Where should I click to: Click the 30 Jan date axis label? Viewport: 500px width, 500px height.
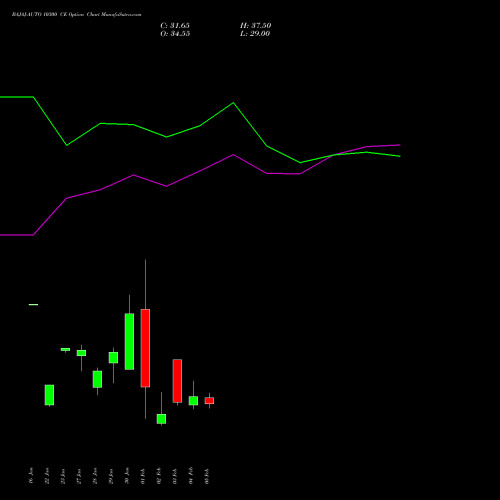127,476
